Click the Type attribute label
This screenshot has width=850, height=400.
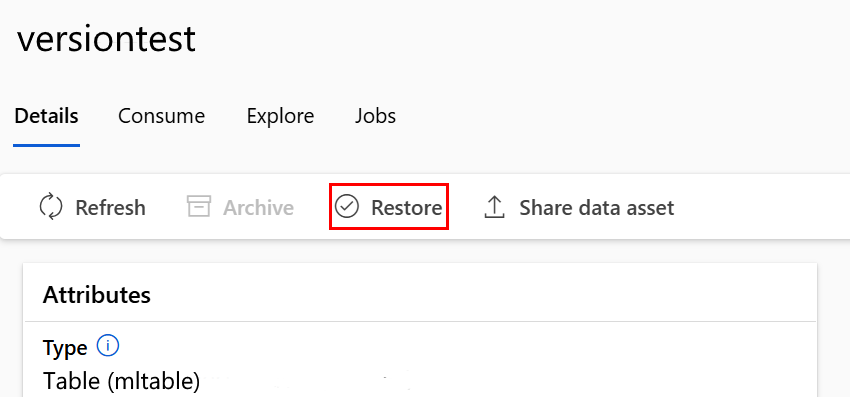pyautogui.click(x=65, y=348)
